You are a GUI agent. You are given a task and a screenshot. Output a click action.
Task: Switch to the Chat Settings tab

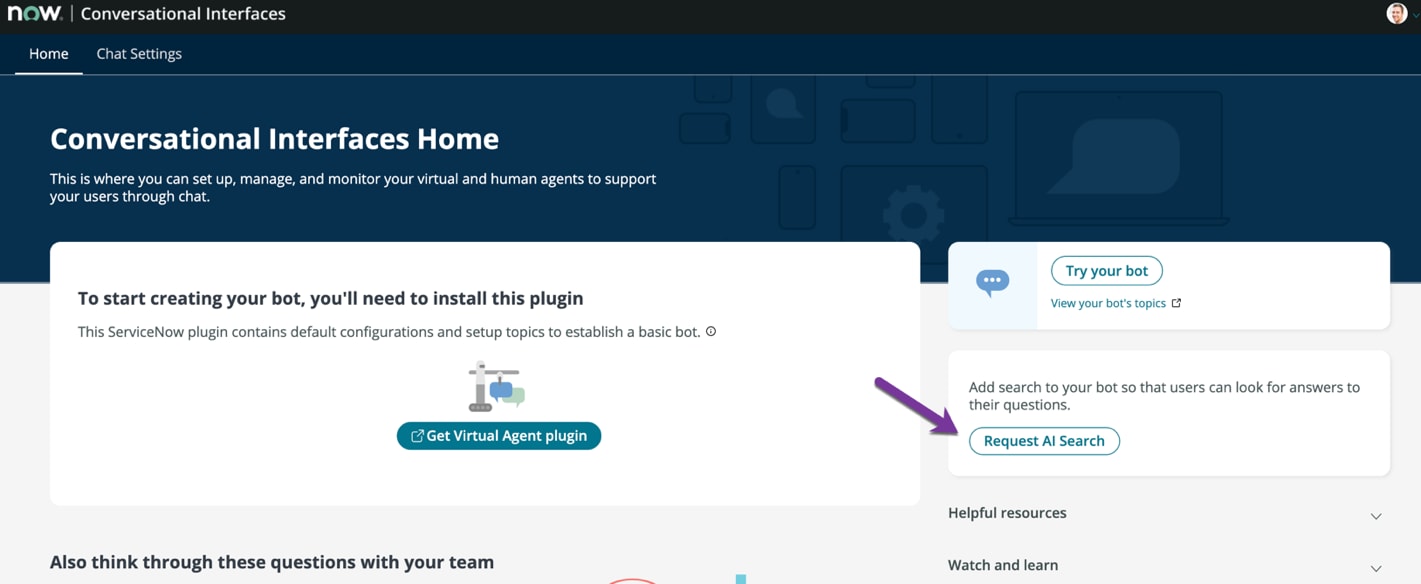click(139, 53)
